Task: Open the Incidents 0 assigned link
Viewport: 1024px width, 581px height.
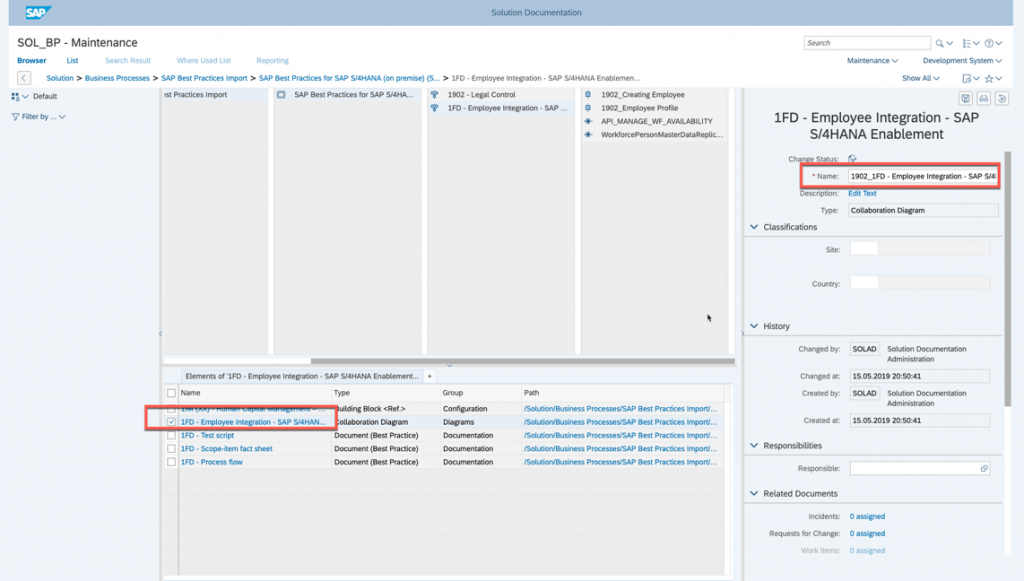Action: point(867,516)
